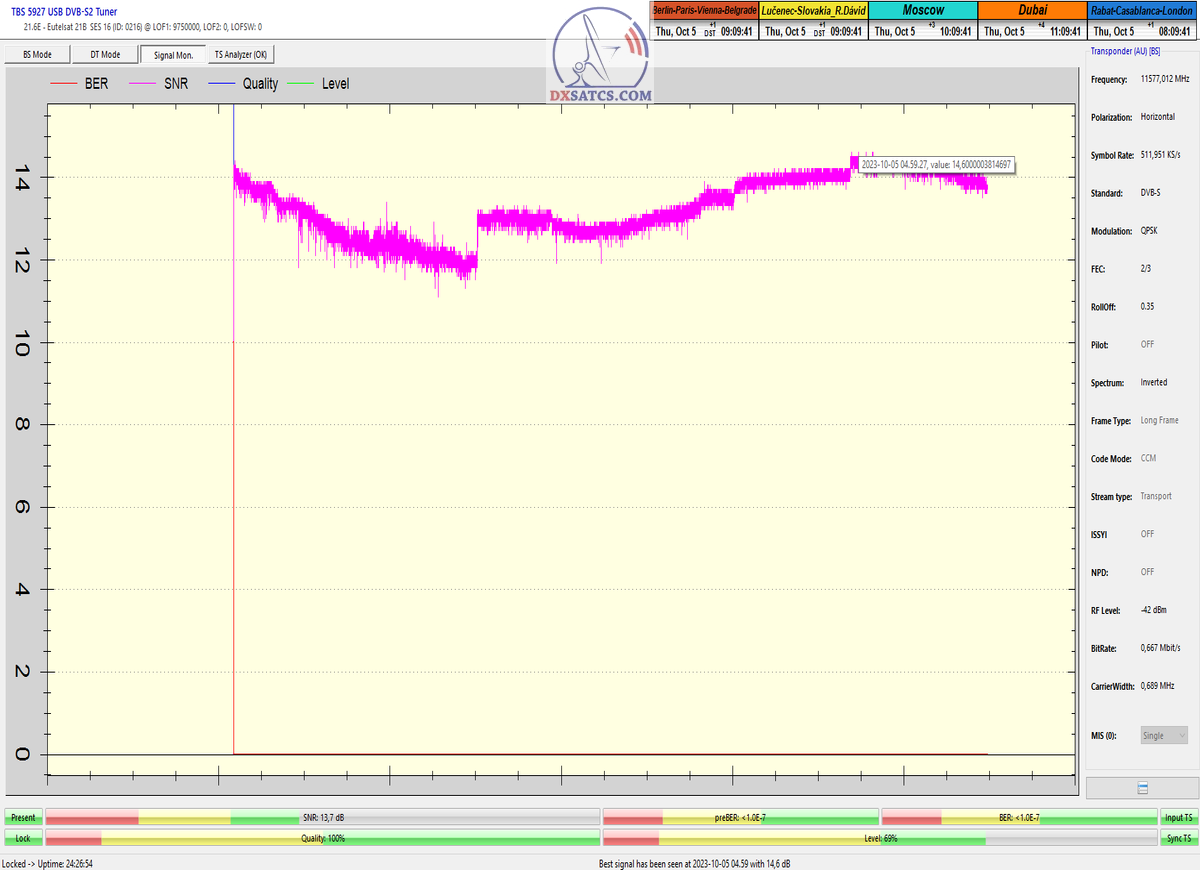Click the list icon button below MIS
Screen dimensions: 1200x870
1142,788
